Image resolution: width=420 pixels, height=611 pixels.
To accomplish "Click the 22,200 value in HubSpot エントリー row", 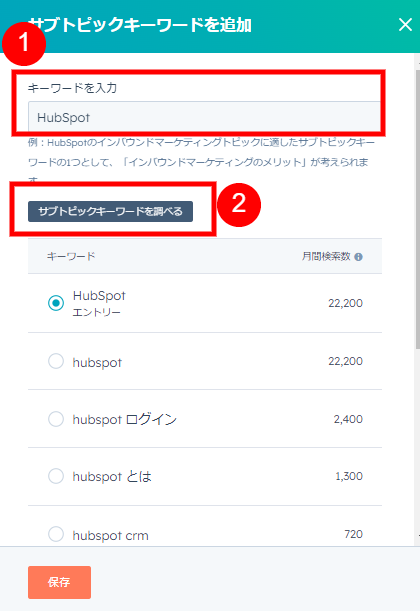I will point(345,303).
